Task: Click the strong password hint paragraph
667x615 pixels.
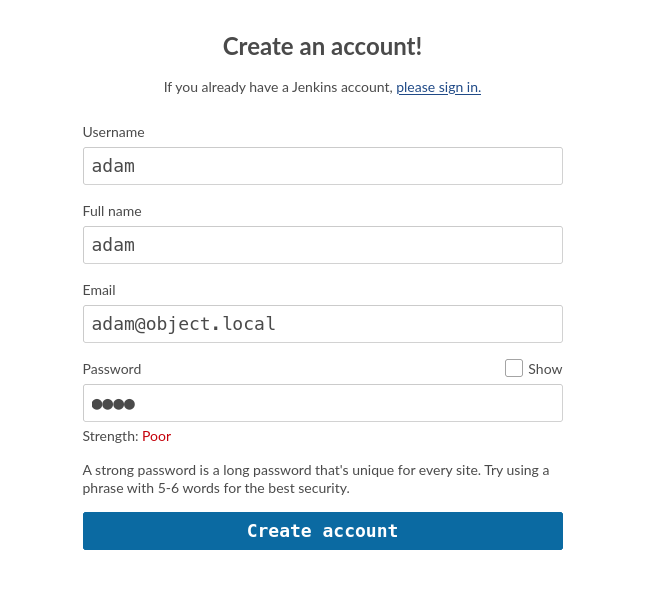Action: click(316, 479)
